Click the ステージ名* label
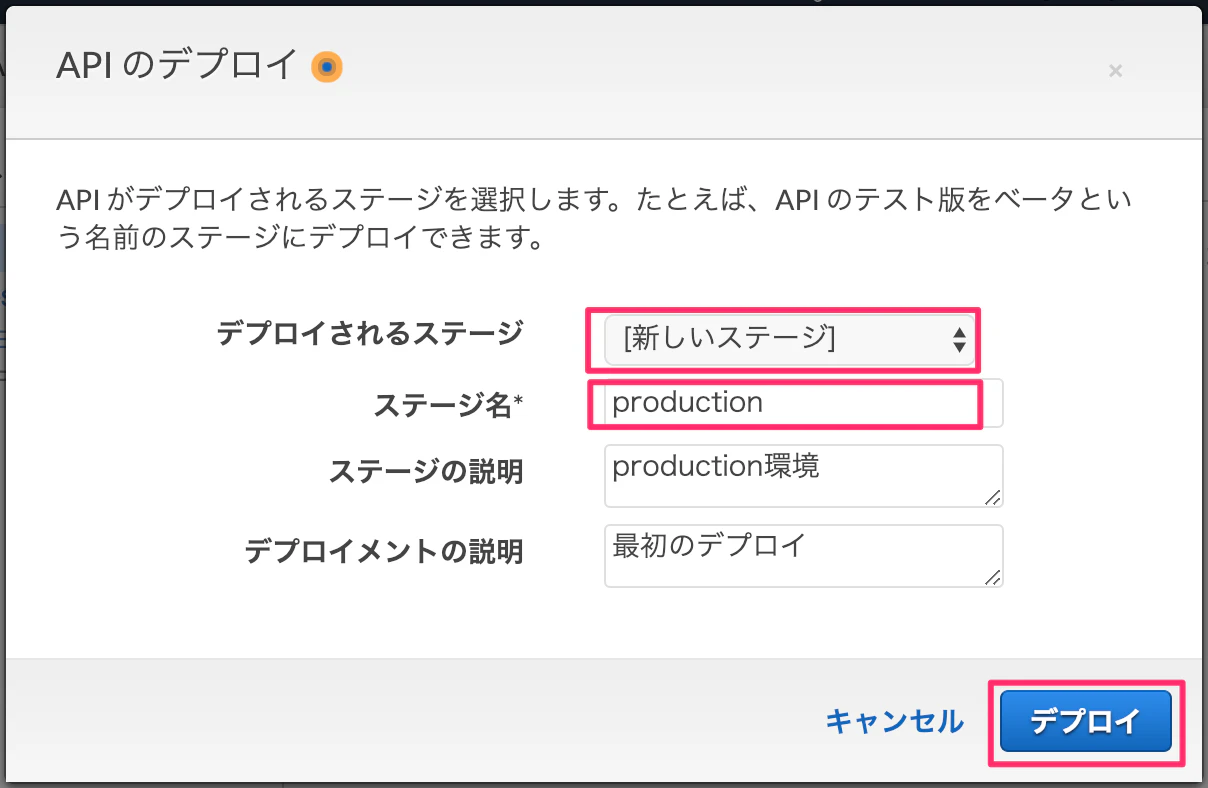Screen dimensions: 1208x788 [x=449, y=404]
